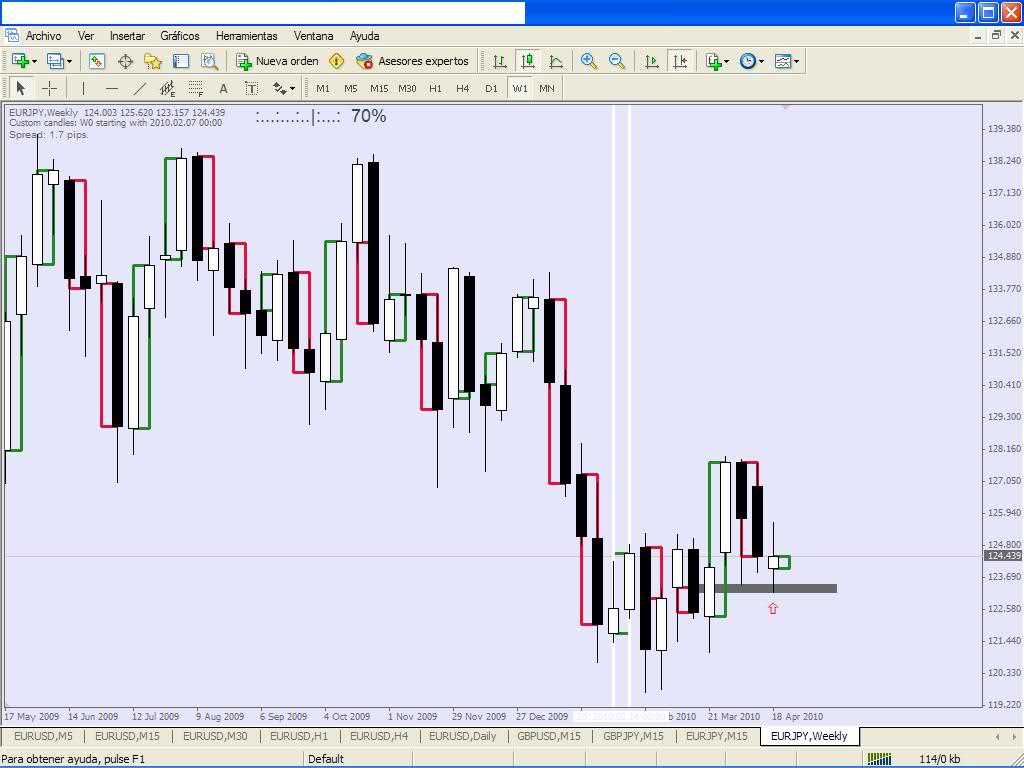
Task: Switch to the EURUSD,M5 chart tab
Action: [43, 736]
